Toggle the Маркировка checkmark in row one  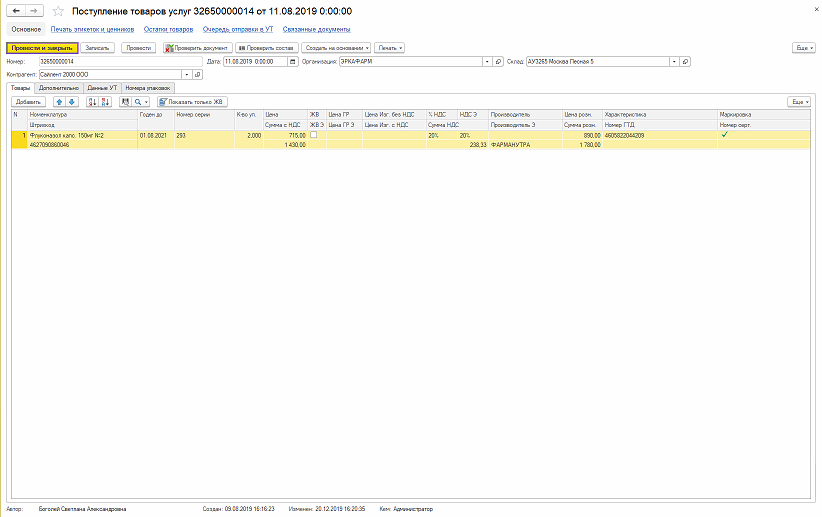coord(724,134)
